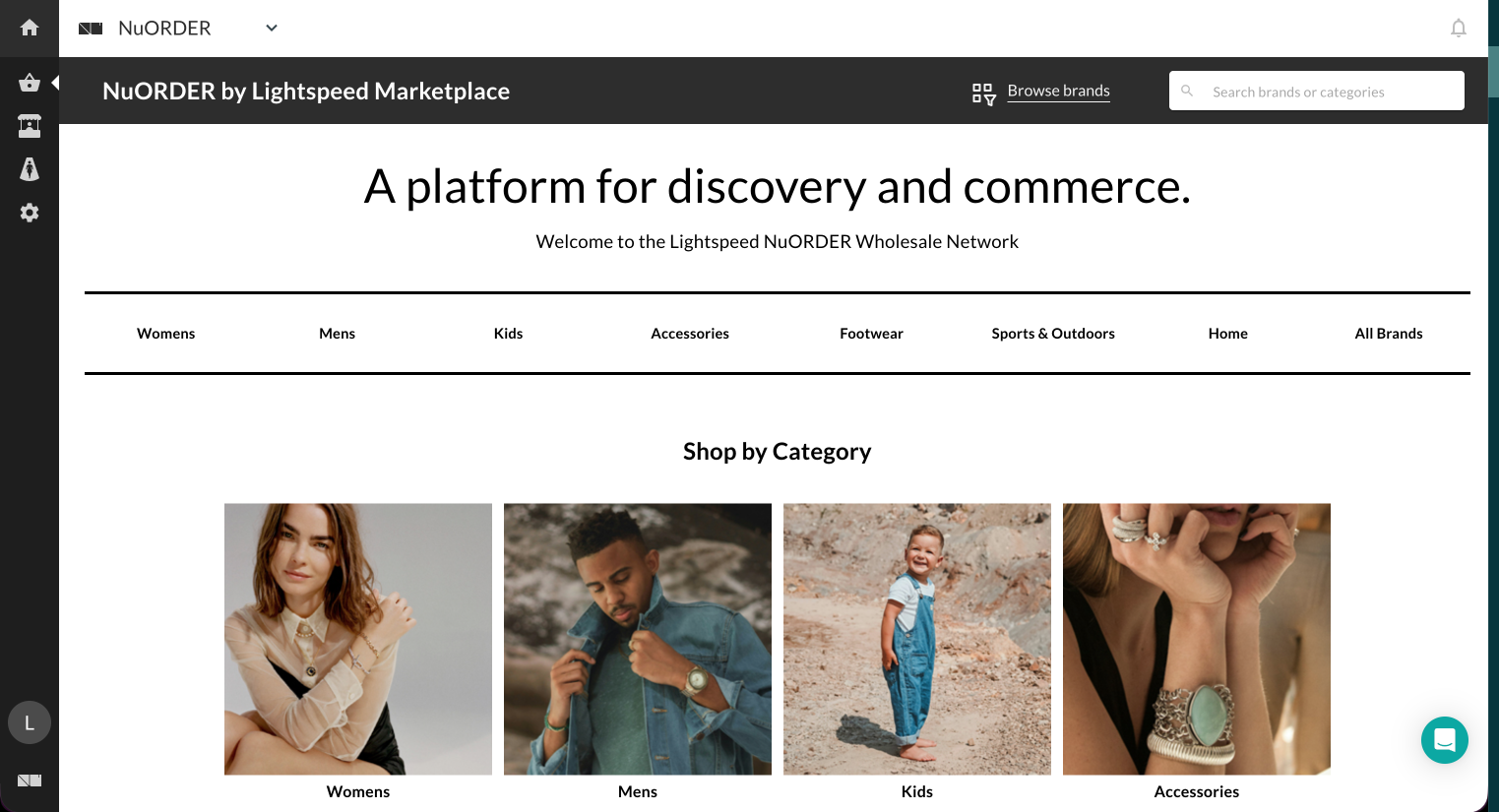Open the Womens category photo
This screenshot has height=812, width=1499.
point(358,639)
